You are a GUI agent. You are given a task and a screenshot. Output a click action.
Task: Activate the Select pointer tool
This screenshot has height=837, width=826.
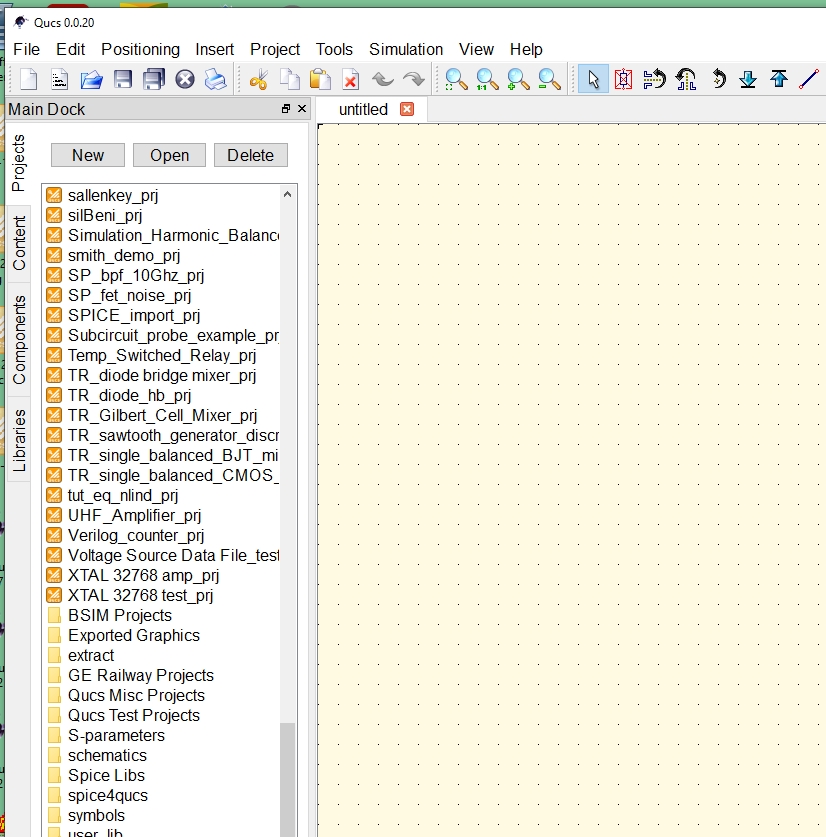(x=592, y=79)
